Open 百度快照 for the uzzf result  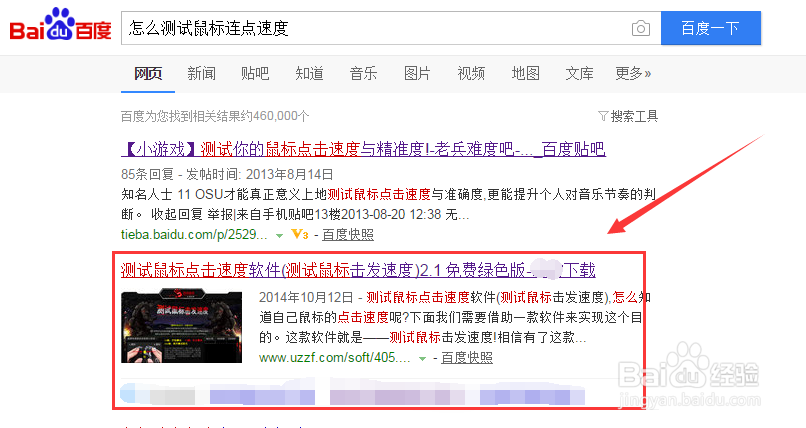click(x=467, y=358)
